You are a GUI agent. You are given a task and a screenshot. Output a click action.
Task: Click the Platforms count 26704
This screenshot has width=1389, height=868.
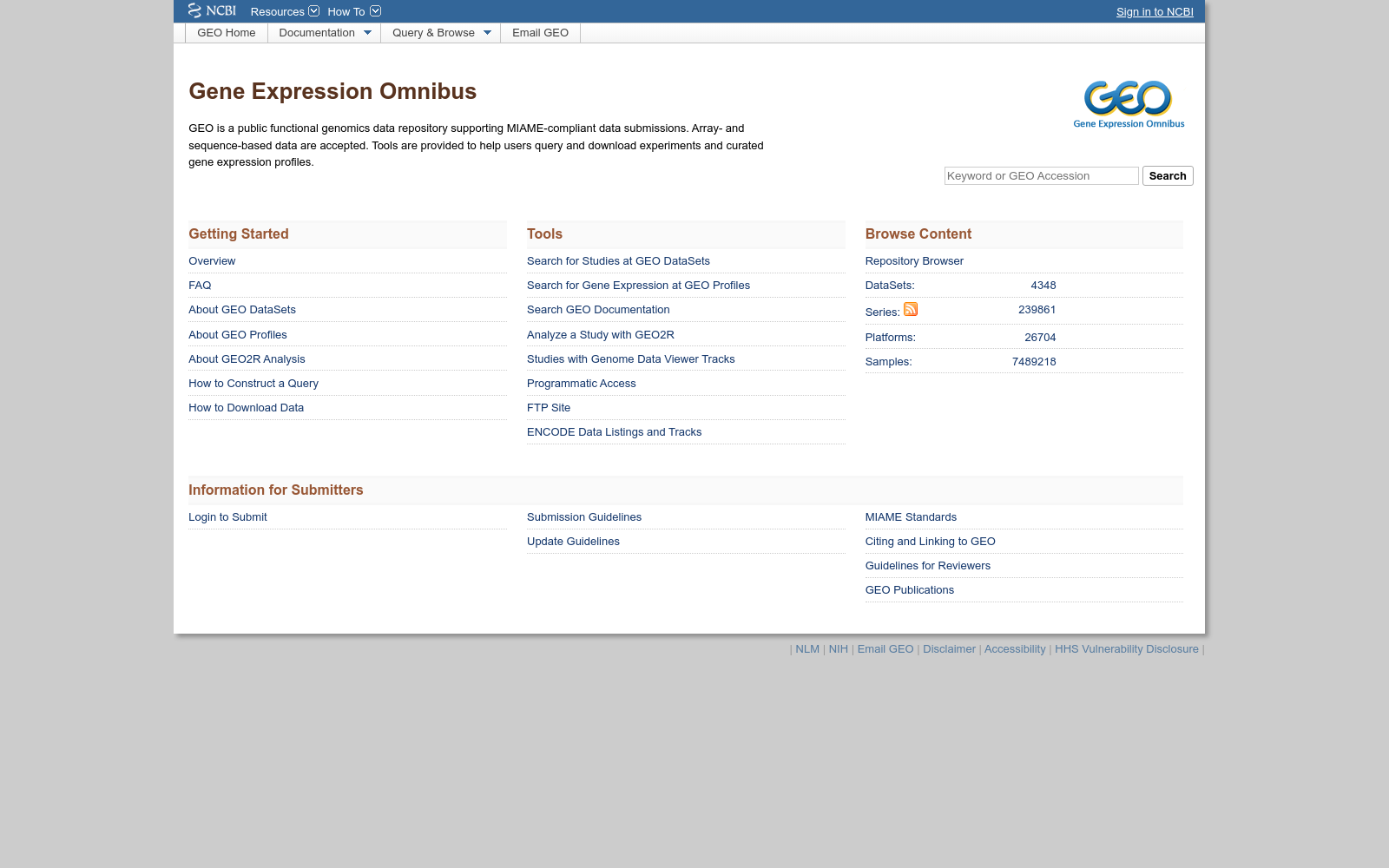pos(1040,338)
